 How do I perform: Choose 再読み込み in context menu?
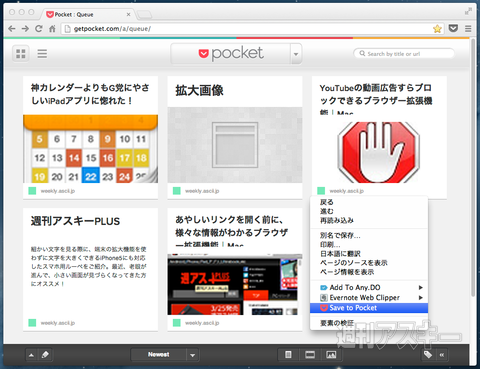coord(369,220)
